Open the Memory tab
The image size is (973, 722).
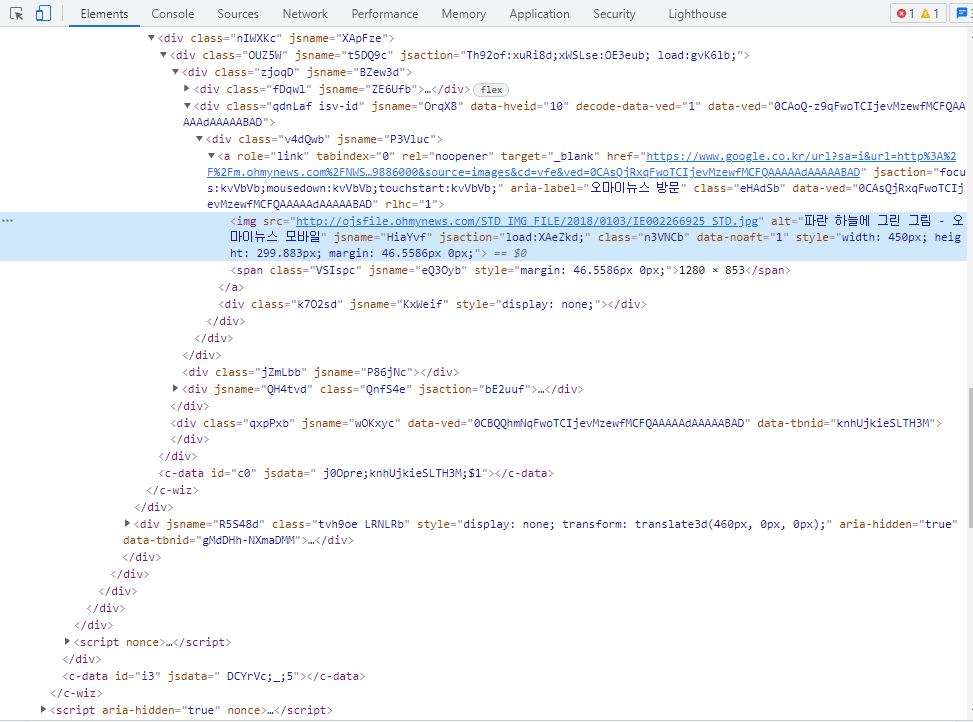click(x=464, y=14)
